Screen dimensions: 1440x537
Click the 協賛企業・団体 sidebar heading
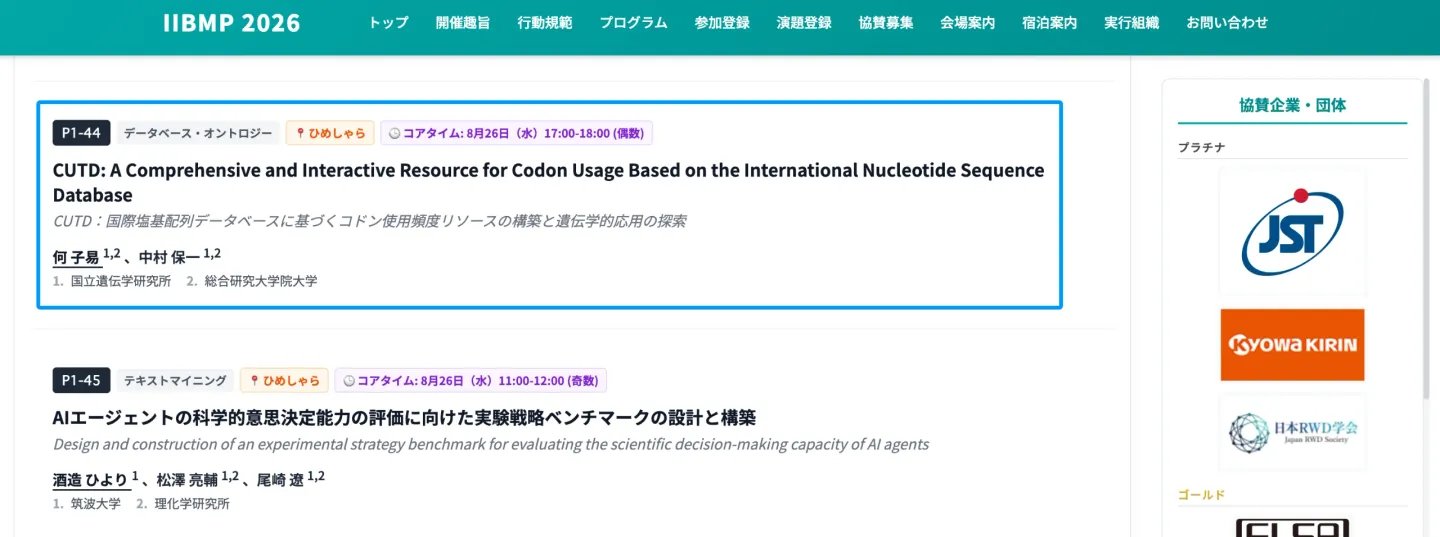coord(1292,105)
